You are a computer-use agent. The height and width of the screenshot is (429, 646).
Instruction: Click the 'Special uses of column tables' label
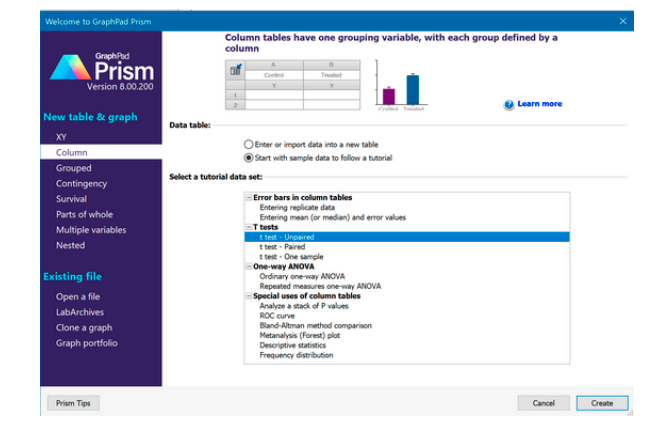click(x=307, y=296)
